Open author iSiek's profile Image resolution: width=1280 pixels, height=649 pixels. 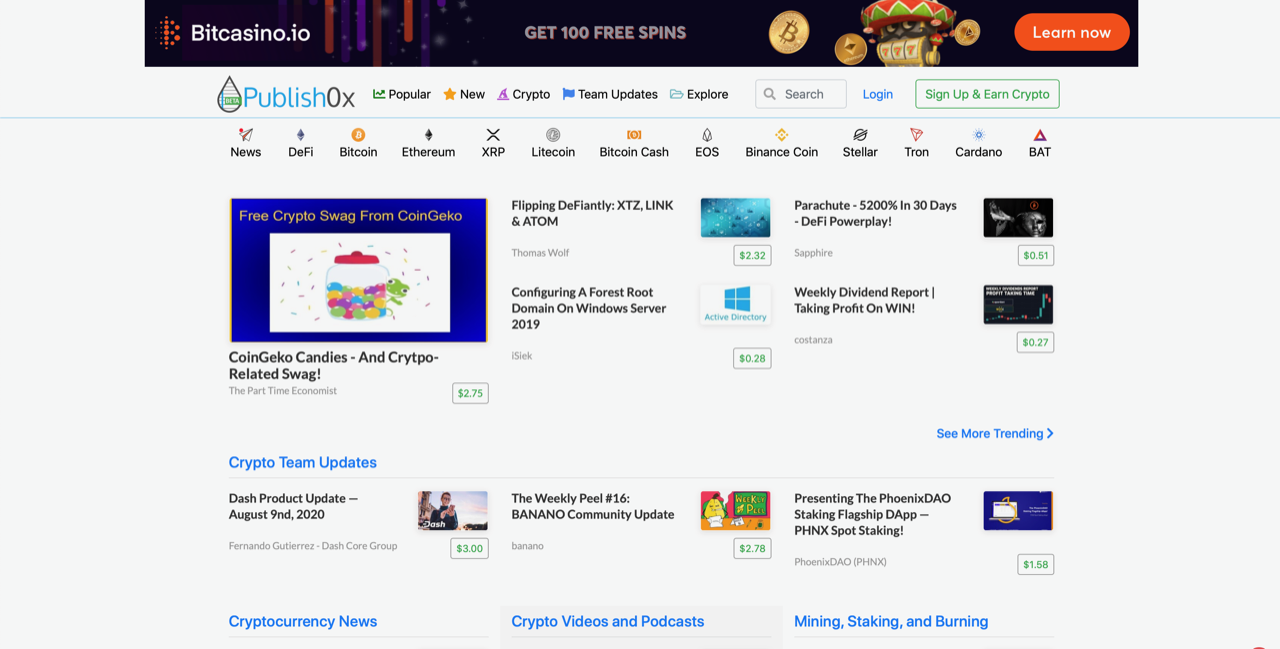(x=522, y=356)
